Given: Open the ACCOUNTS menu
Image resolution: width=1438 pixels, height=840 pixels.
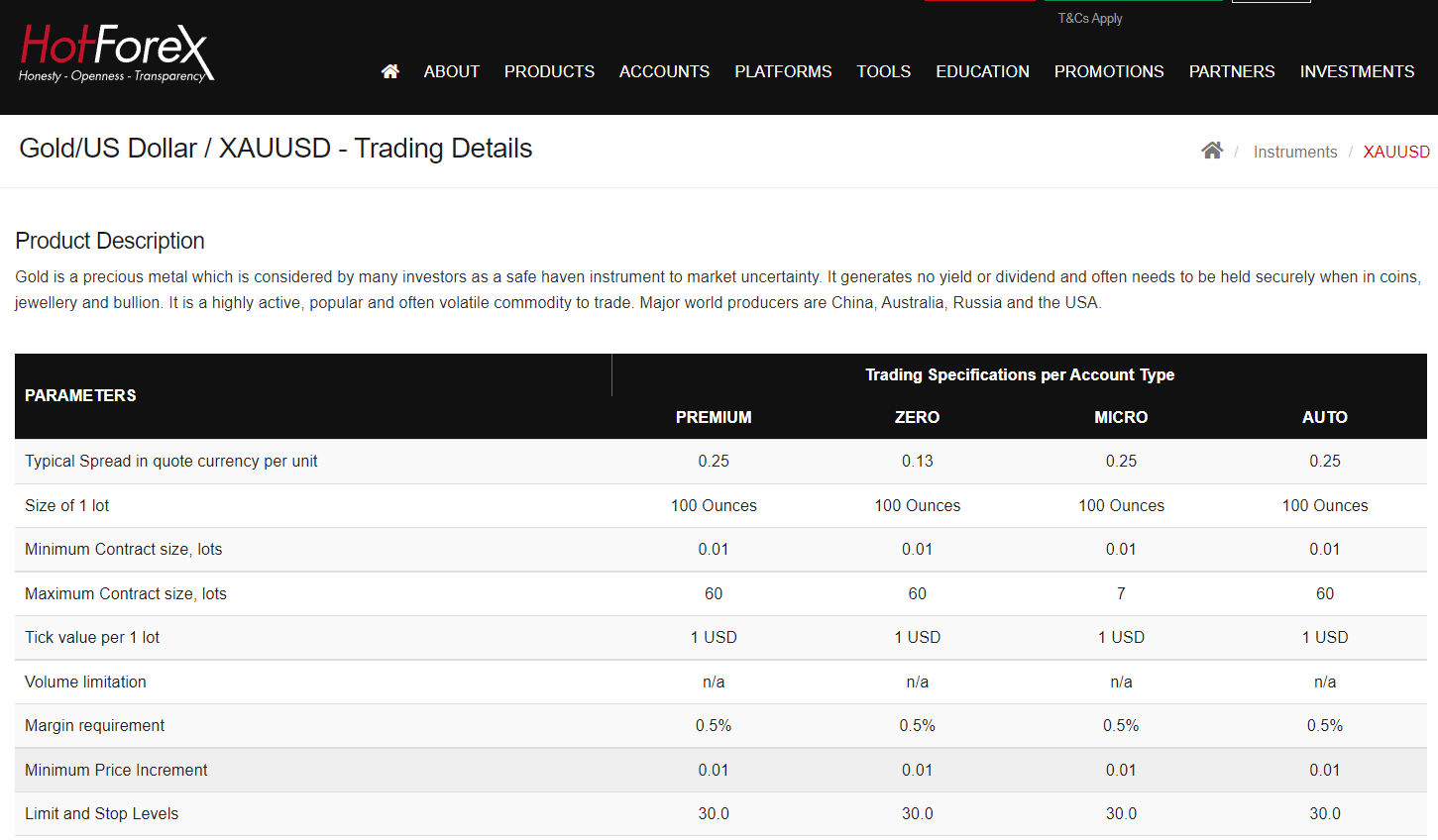Looking at the screenshot, I should [x=664, y=71].
